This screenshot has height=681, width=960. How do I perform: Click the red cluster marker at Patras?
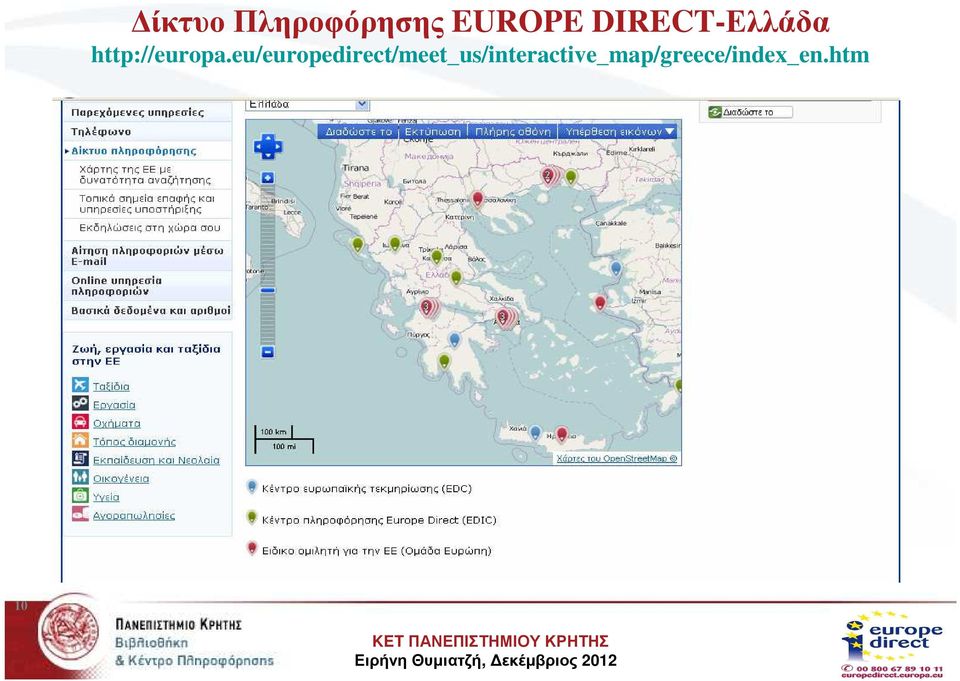pos(429,308)
